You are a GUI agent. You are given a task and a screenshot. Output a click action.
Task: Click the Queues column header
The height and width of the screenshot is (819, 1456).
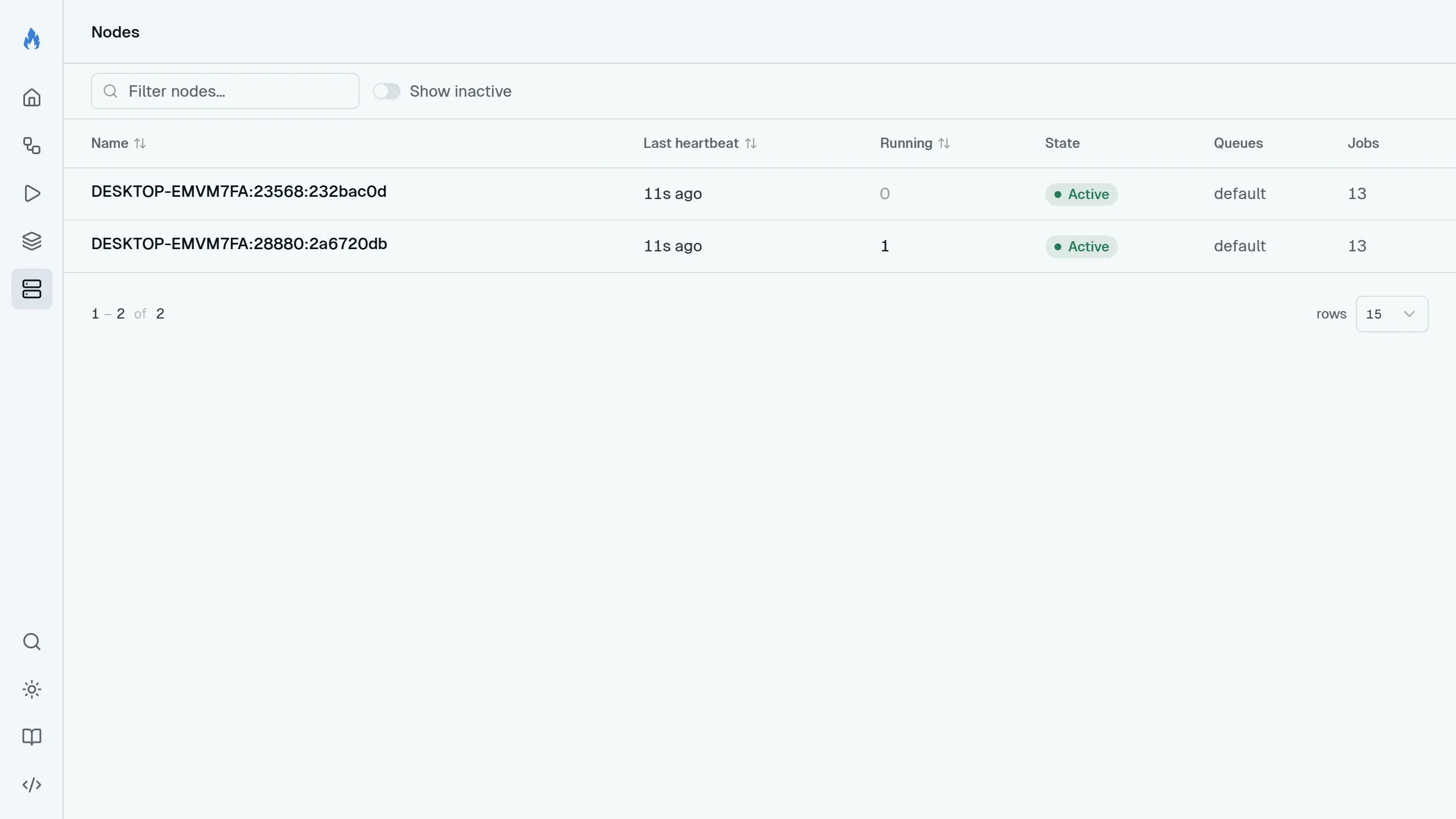pos(1238,143)
